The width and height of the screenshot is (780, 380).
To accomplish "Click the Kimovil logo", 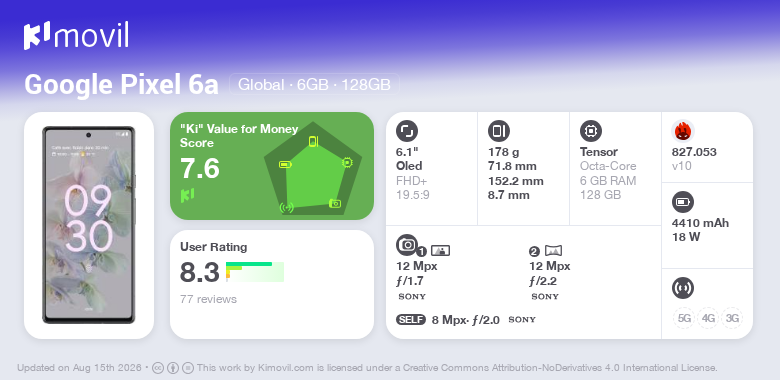I will coord(76,36).
